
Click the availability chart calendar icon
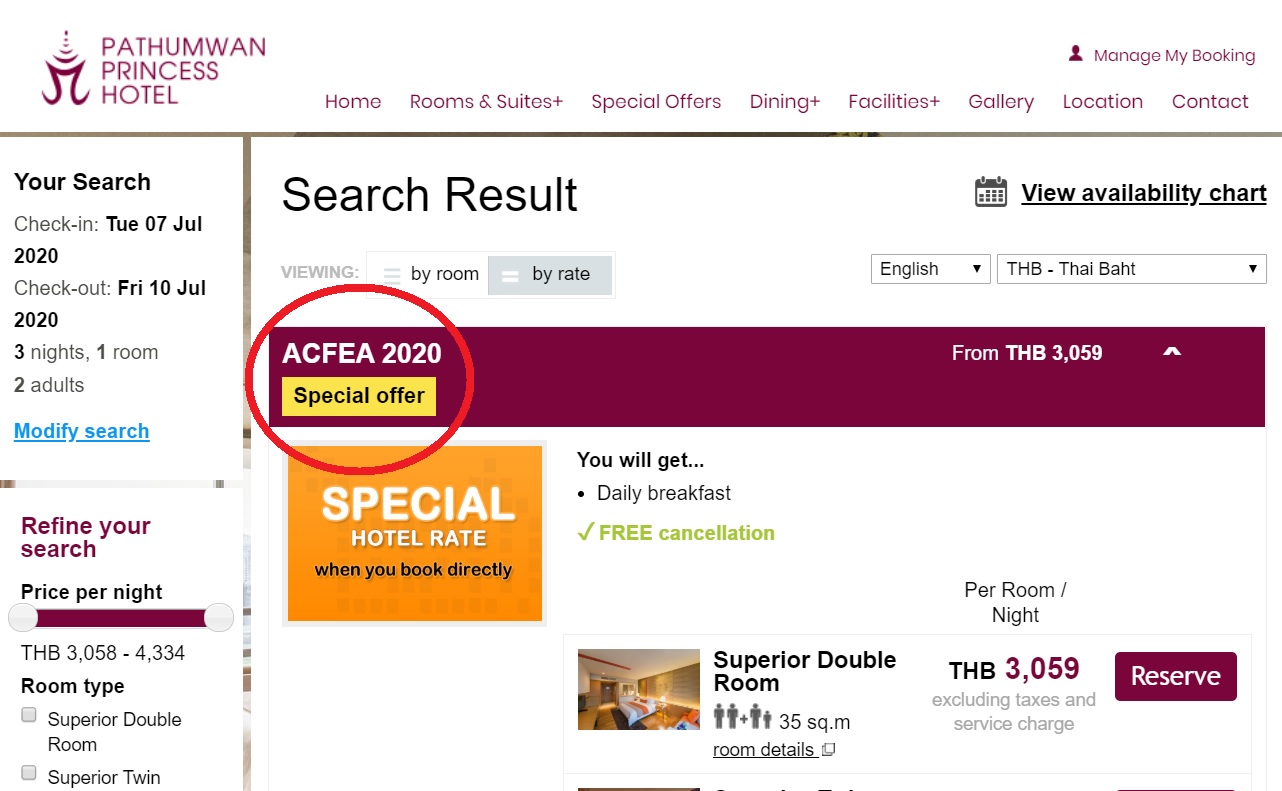click(991, 192)
